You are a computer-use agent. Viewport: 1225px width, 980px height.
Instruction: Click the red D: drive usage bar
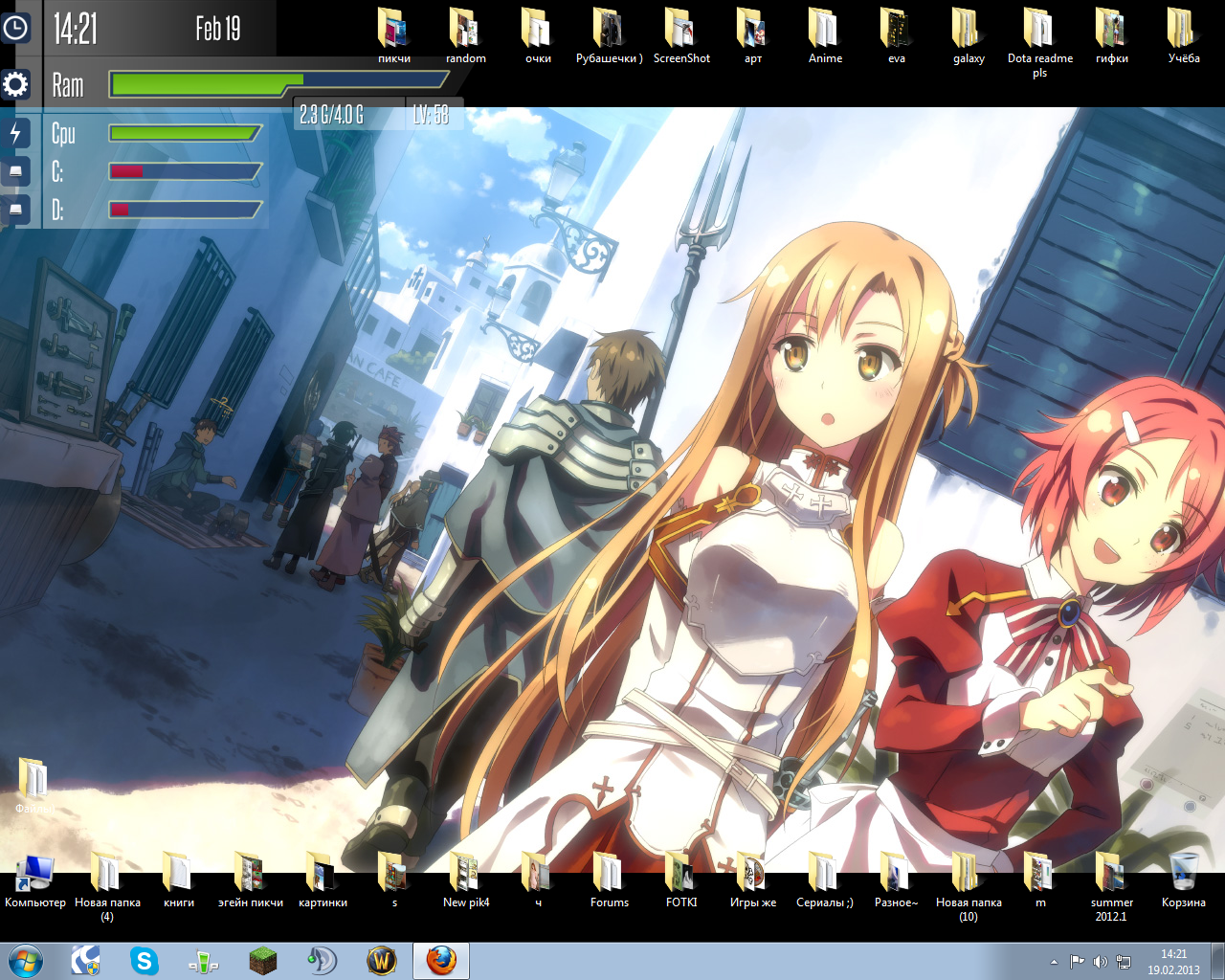(x=120, y=209)
